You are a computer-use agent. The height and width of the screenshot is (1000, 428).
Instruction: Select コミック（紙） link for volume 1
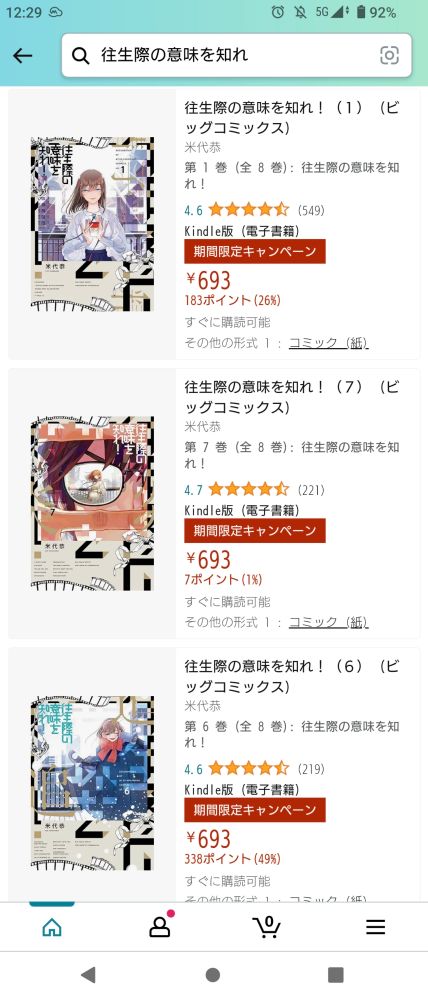click(328, 343)
